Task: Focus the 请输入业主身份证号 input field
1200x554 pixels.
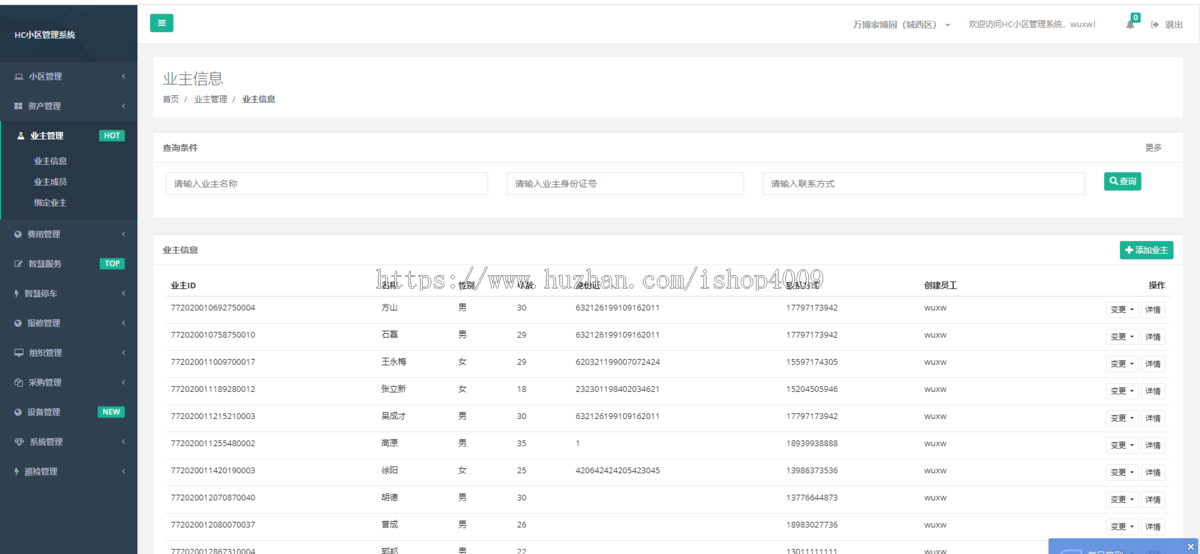Action: 625,184
